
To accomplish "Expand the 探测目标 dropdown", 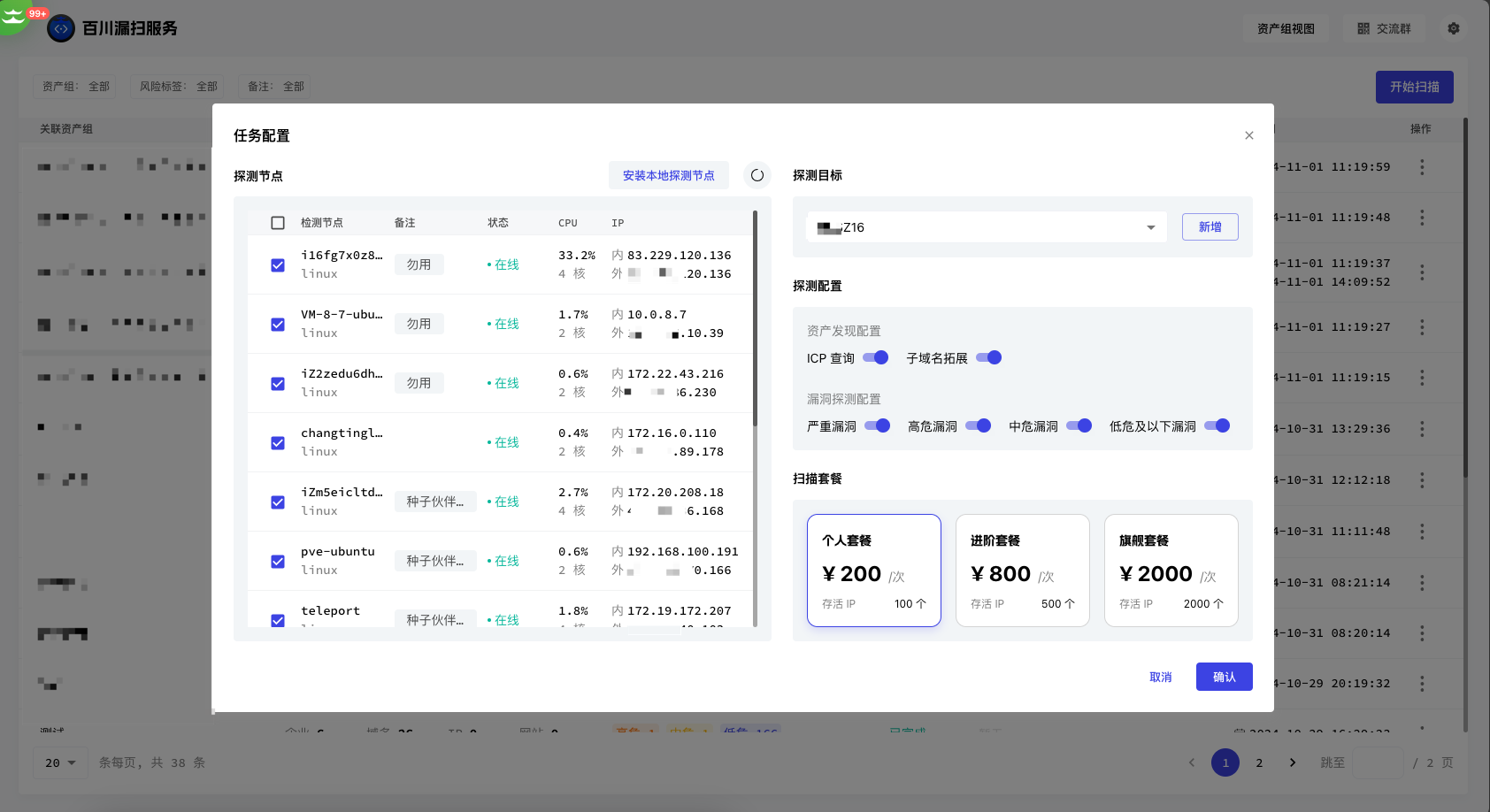I will [987, 227].
